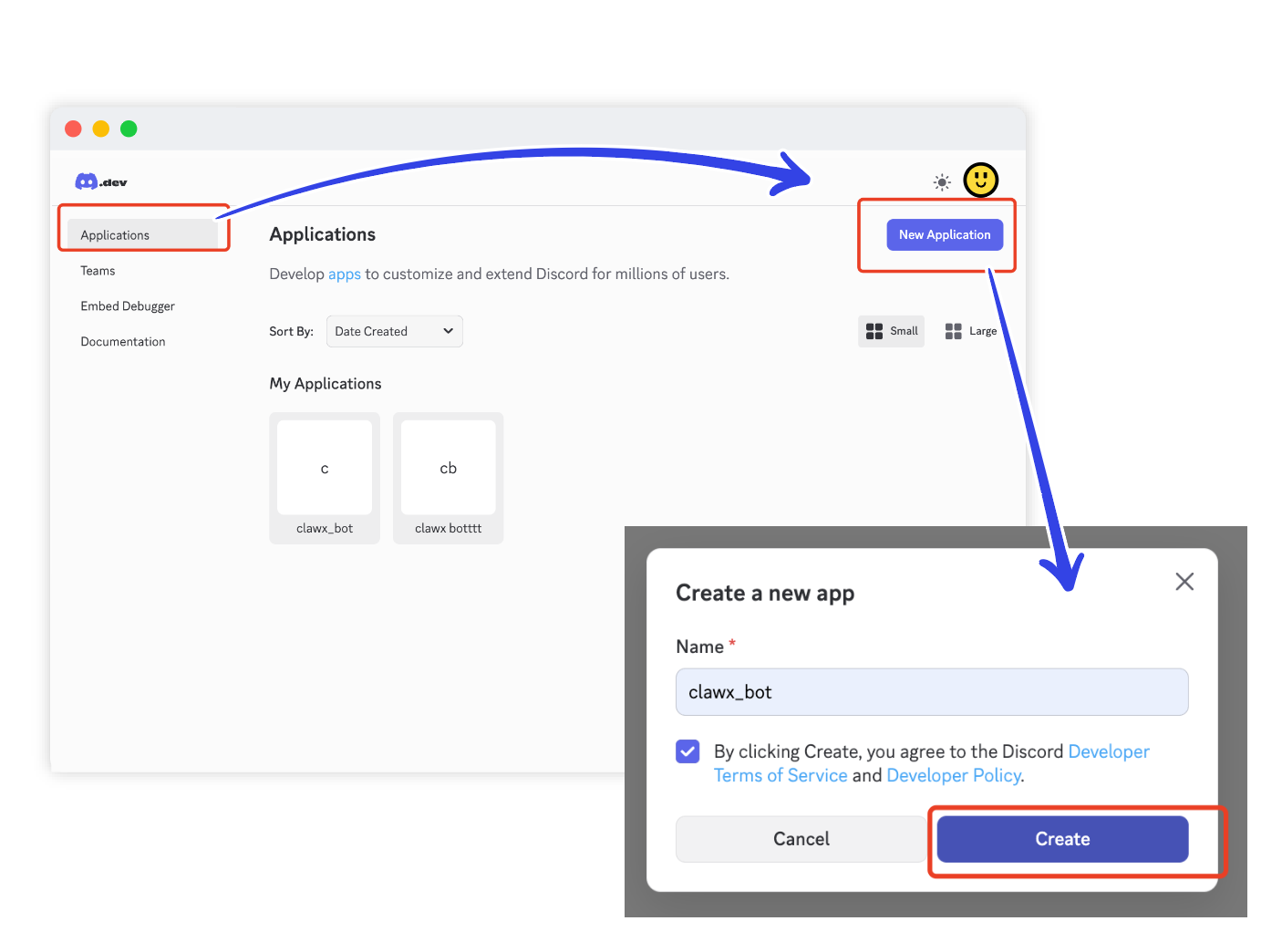Click the blue apps link
1282x952 pixels.
tap(344, 274)
